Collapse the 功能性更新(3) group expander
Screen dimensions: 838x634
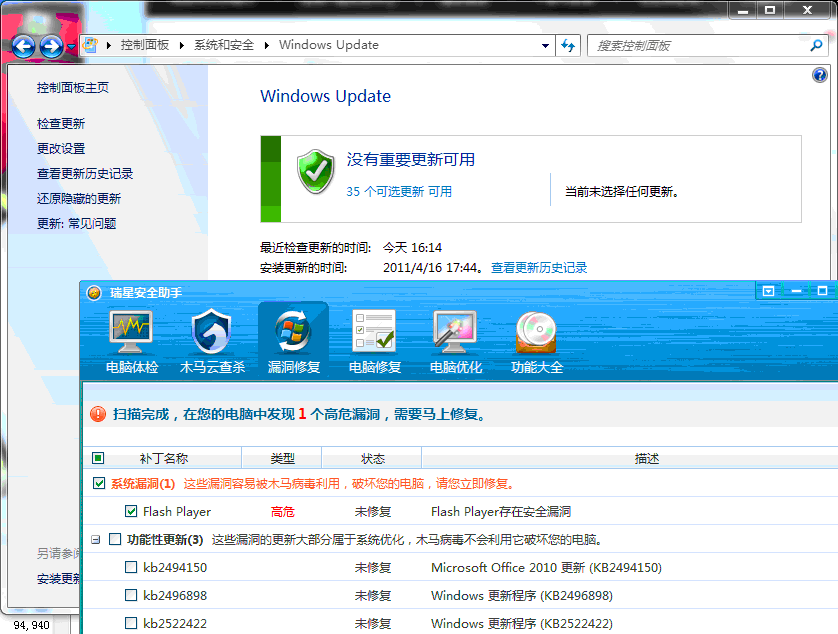coord(95,539)
